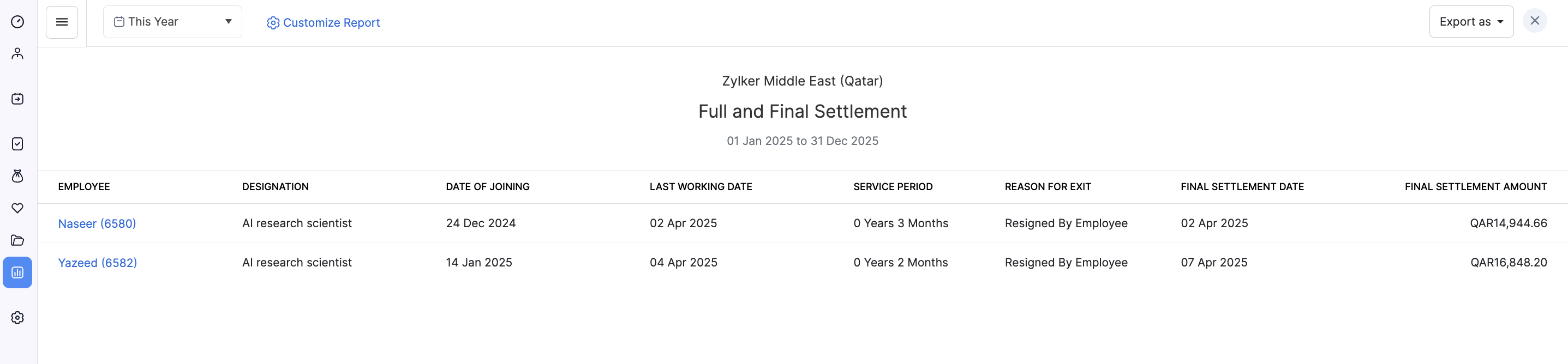Click the highlighted Reports chart icon
This screenshot has height=364, width=1568.
(17, 273)
